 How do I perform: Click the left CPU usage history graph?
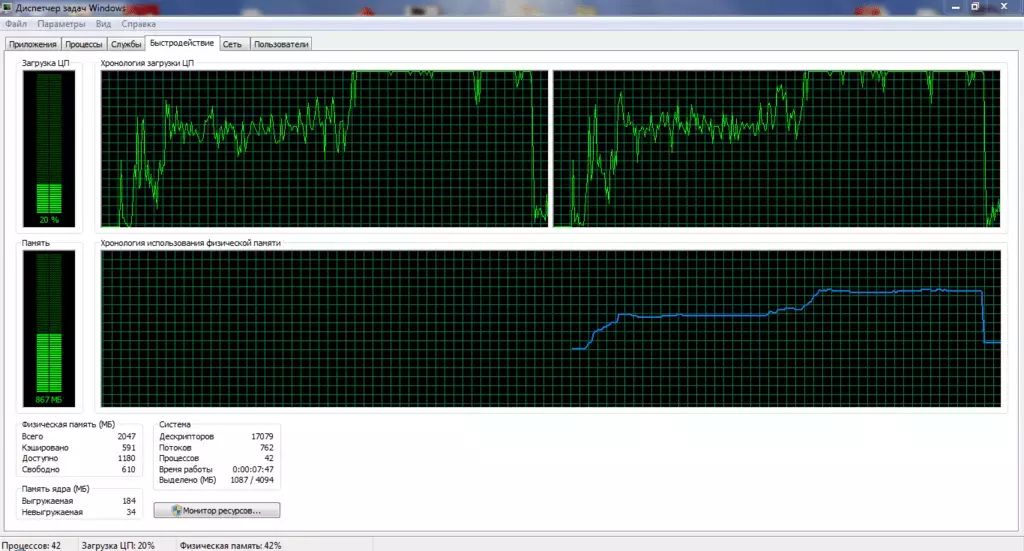pos(325,149)
